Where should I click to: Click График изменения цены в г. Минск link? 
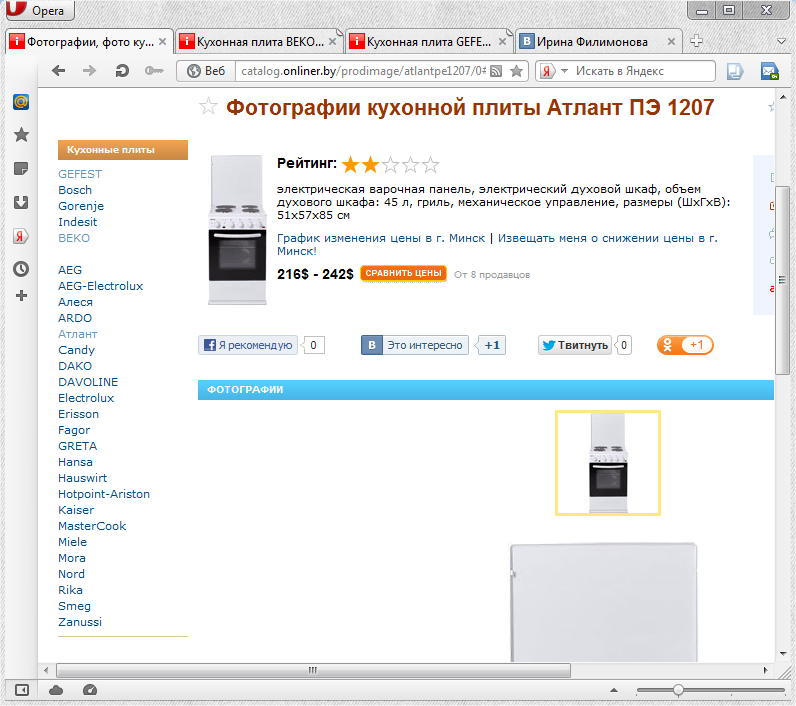click(x=381, y=238)
